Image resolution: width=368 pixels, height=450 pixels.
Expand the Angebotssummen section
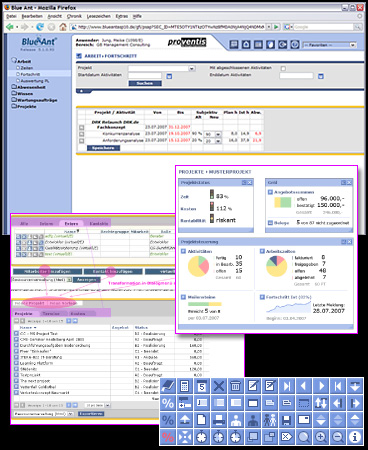[x=270, y=192]
